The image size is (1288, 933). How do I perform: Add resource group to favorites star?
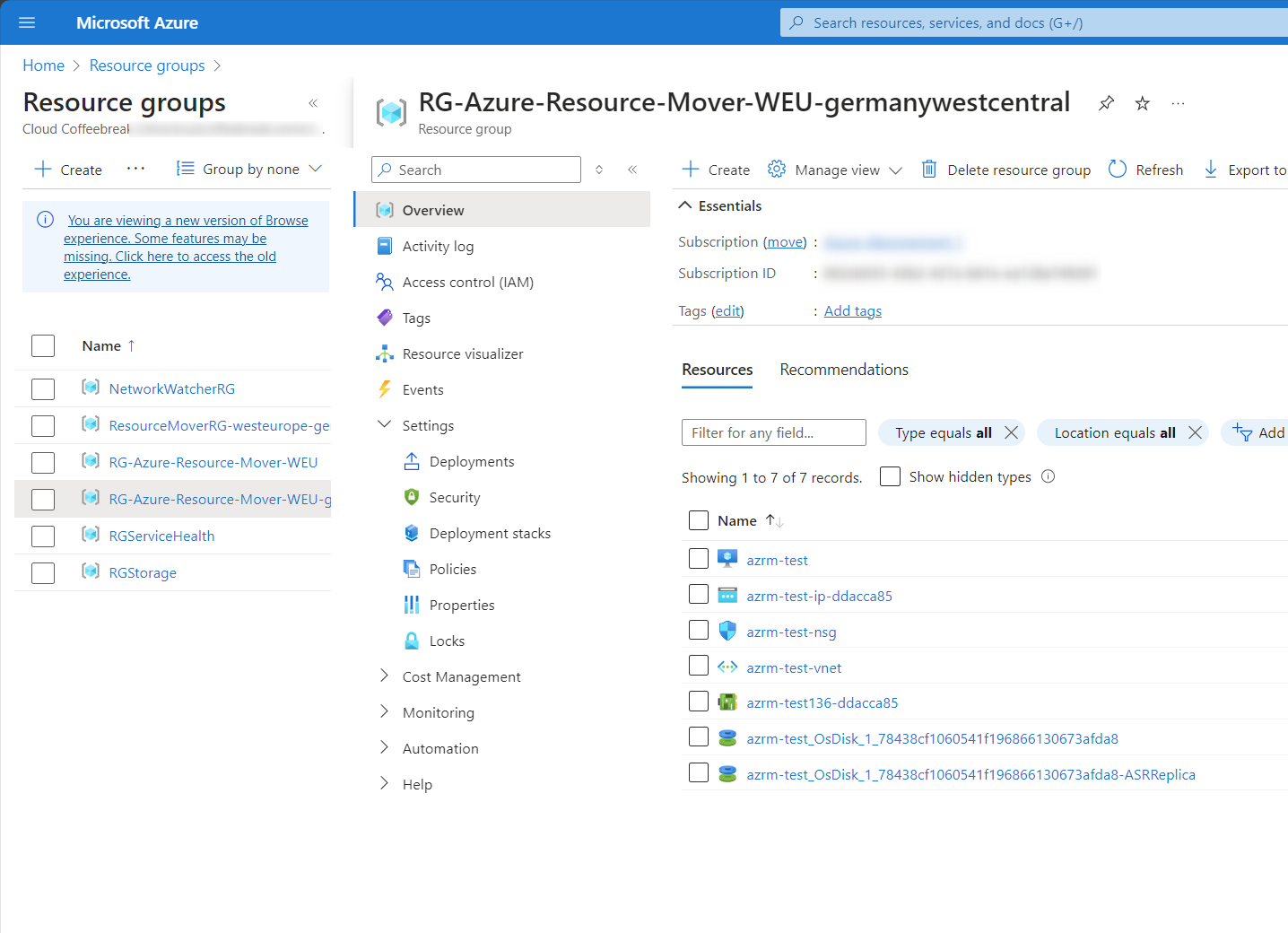1142,103
